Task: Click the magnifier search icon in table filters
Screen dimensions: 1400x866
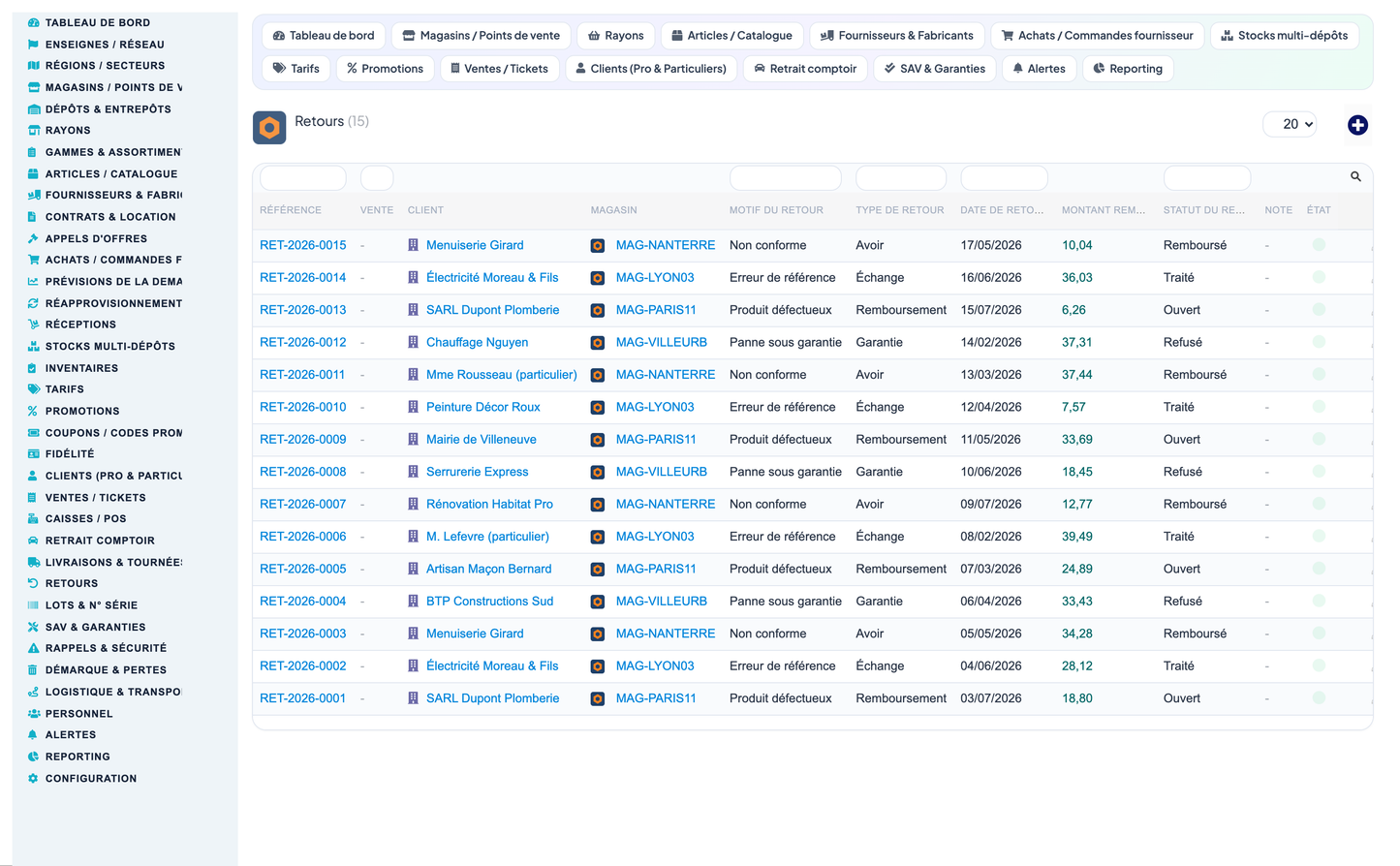Action: (x=1355, y=176)
